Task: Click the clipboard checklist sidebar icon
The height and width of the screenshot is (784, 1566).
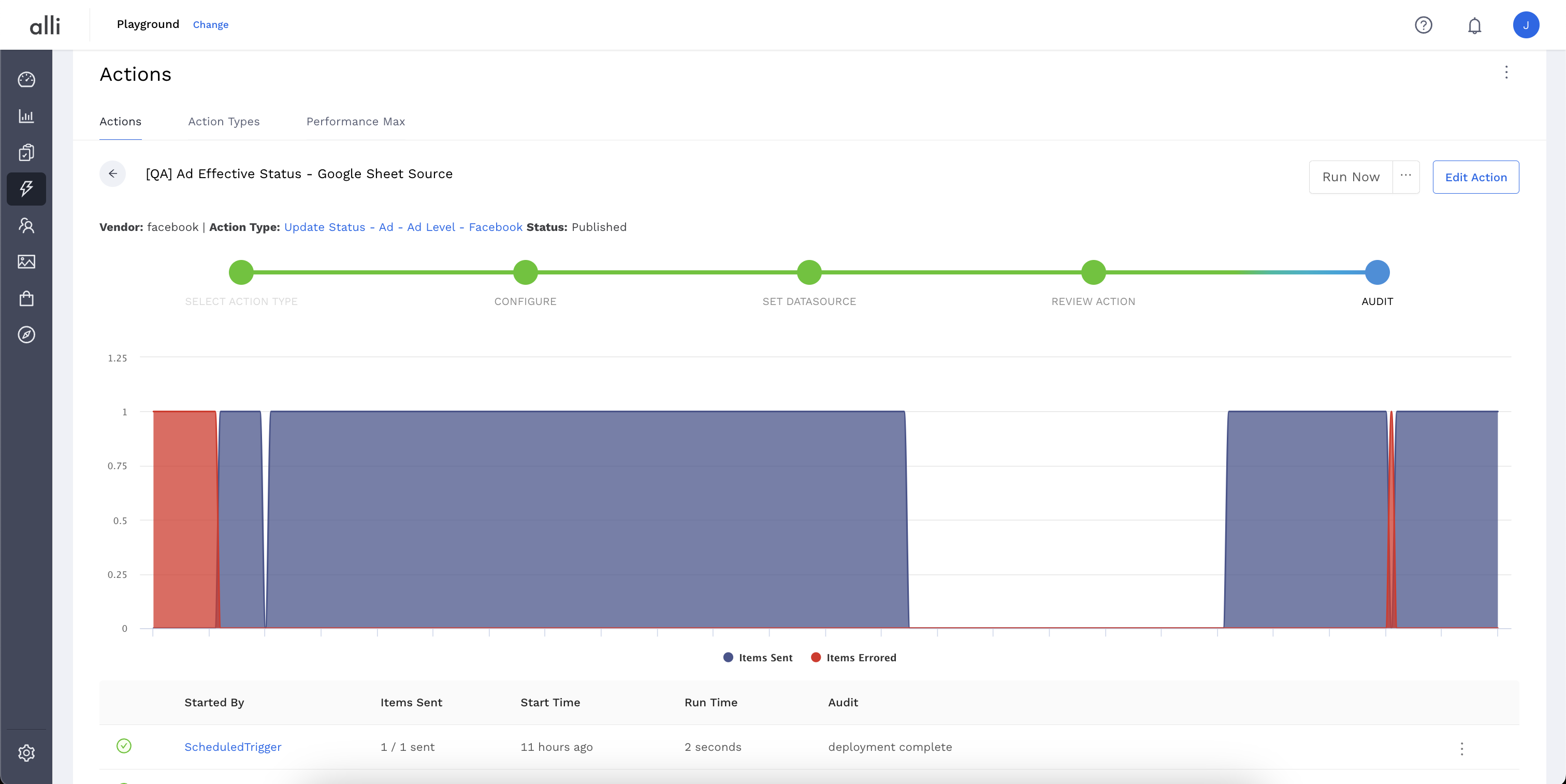Action: coord(26,153)
